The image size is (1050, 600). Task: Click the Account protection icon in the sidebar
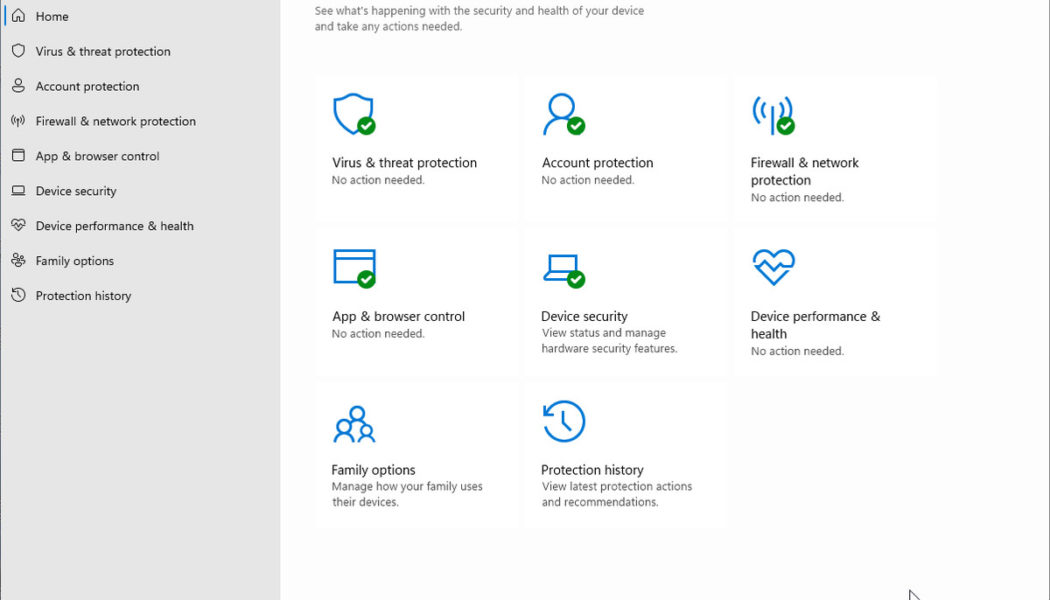pyautogui.click(x=18, y=86)
